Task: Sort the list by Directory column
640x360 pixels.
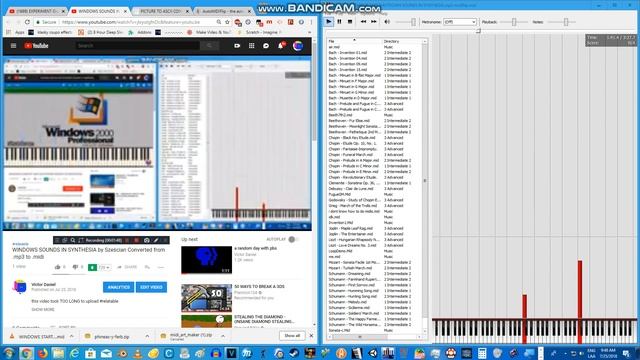Action: tap(402, 41)
